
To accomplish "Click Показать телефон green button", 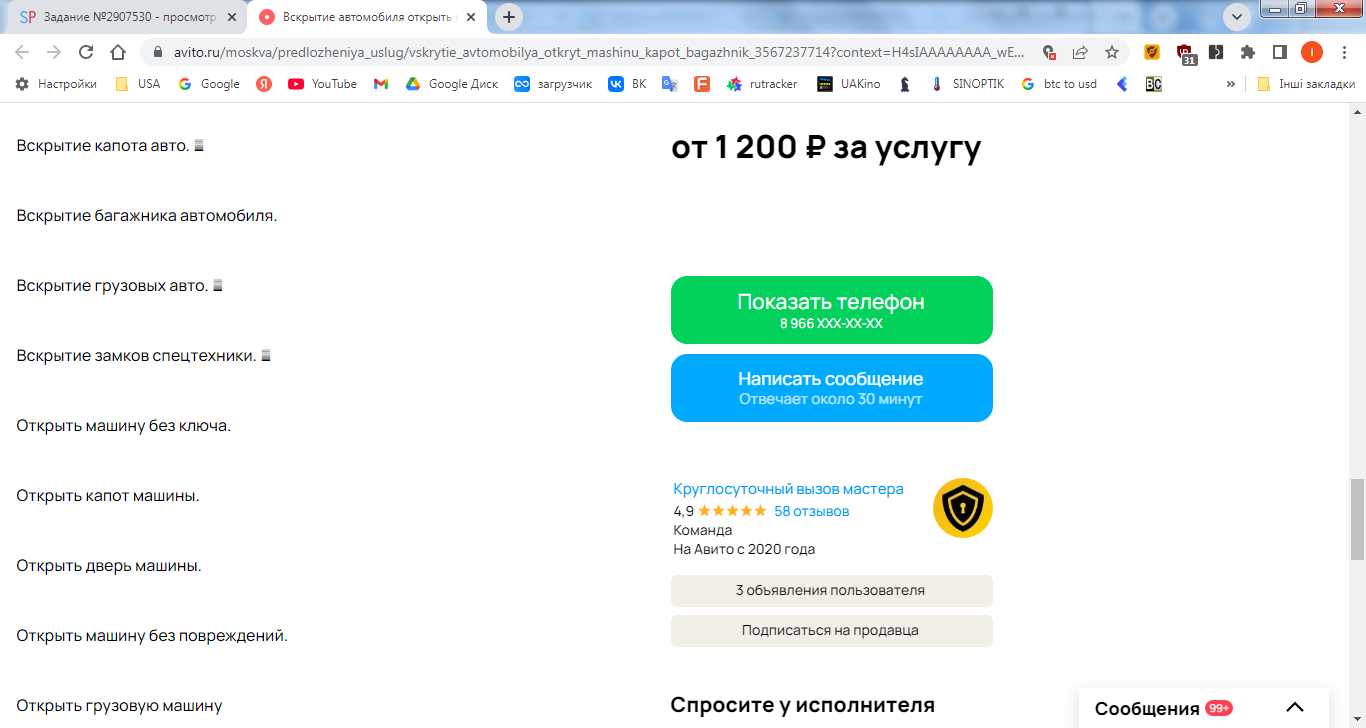I will tap(832, 310).
